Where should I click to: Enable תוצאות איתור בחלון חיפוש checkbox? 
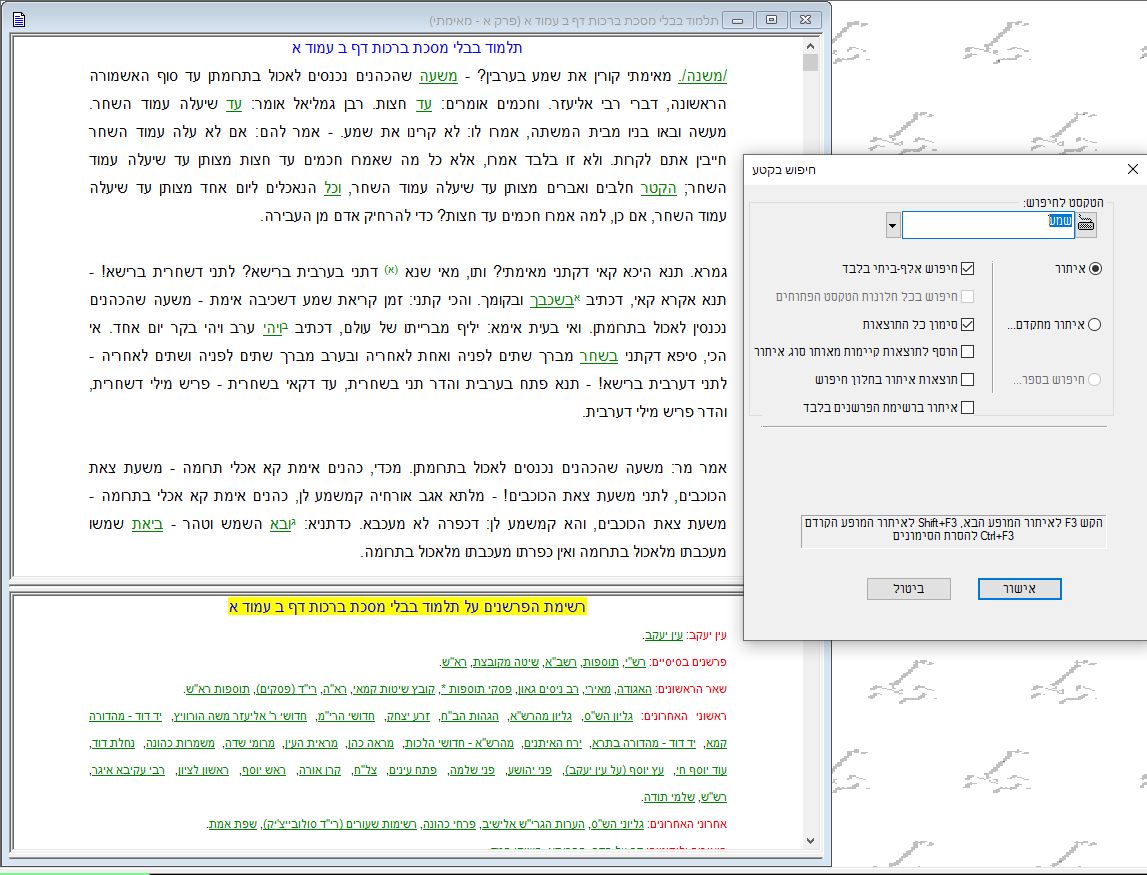[968, 380]
